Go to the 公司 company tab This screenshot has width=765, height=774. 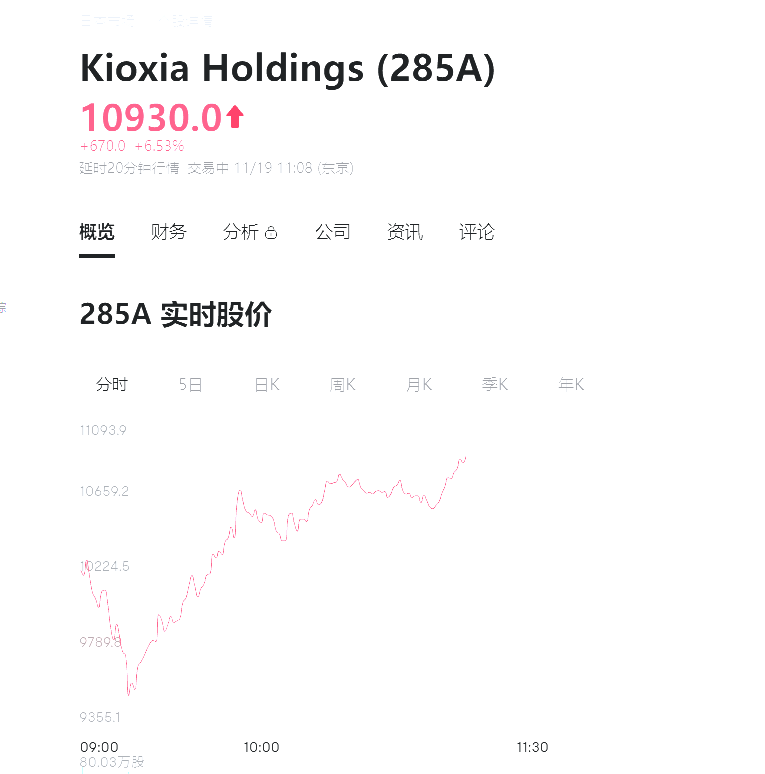pos(333,232)
